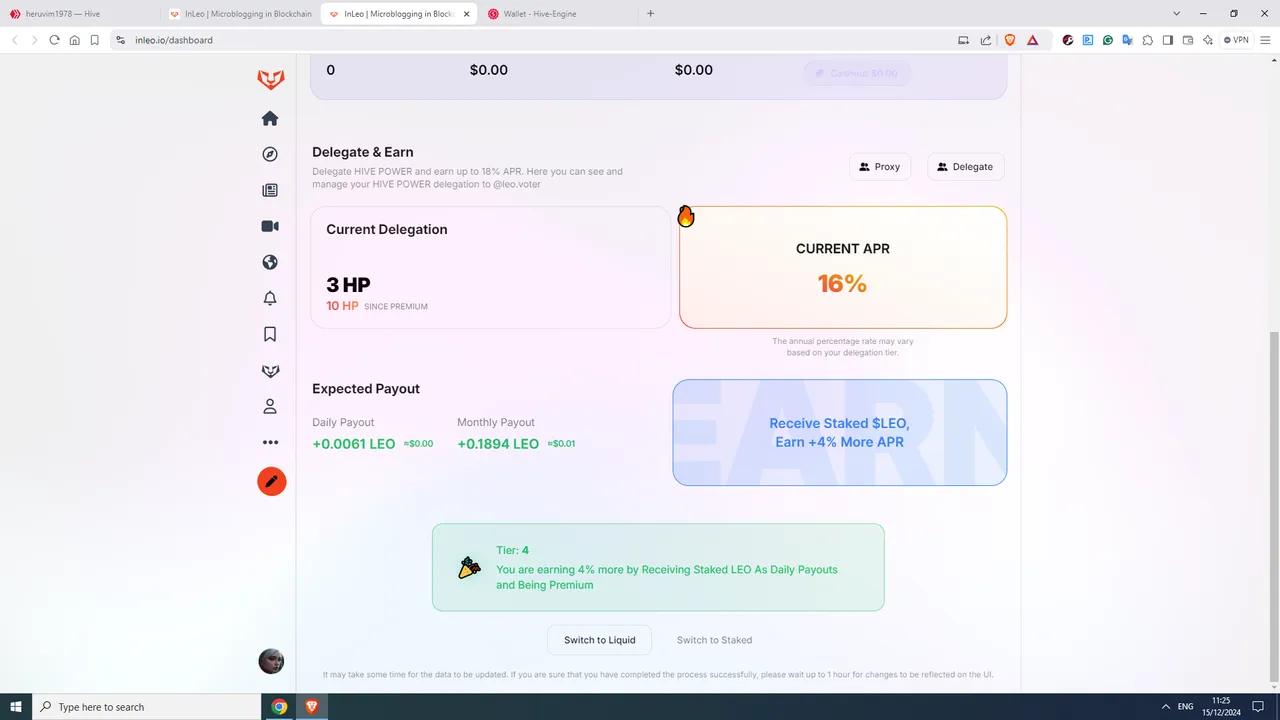
Task: Click the VPN button
Action: point(1237,40)
